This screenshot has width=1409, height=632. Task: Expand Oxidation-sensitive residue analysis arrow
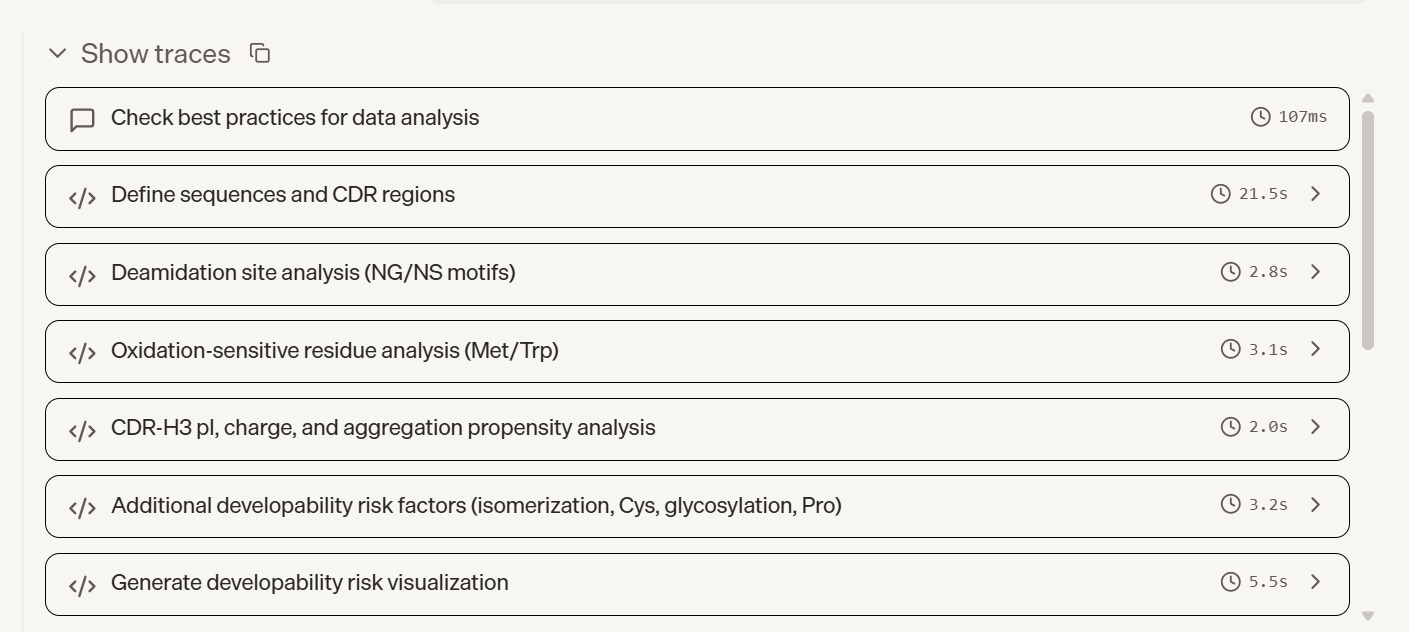(1316, 349)
